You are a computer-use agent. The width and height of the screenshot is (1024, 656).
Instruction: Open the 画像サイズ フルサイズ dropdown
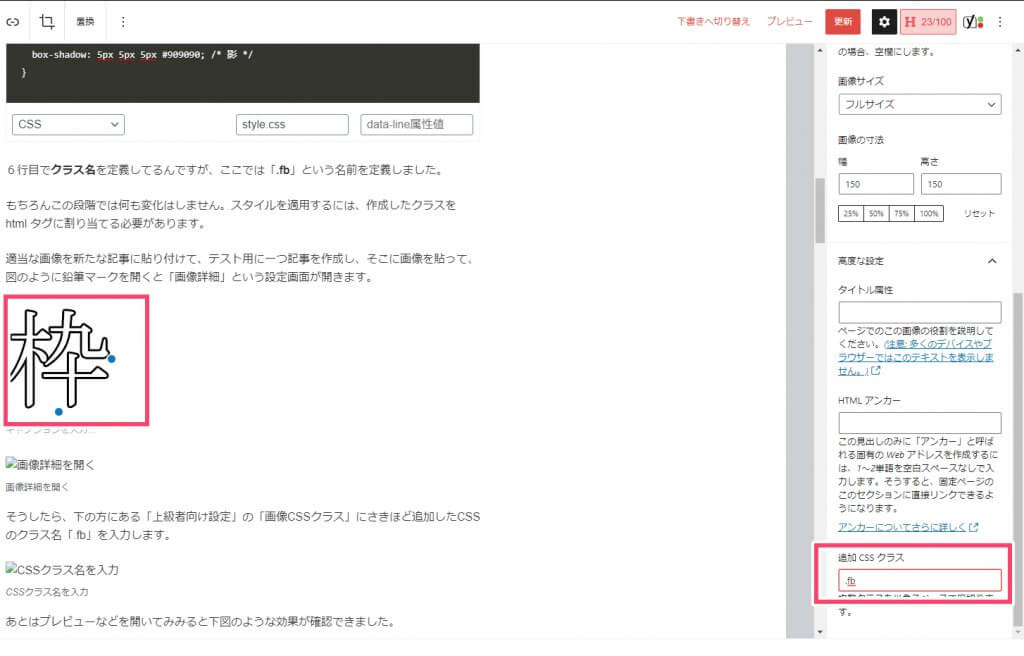[x=919, y=104]
